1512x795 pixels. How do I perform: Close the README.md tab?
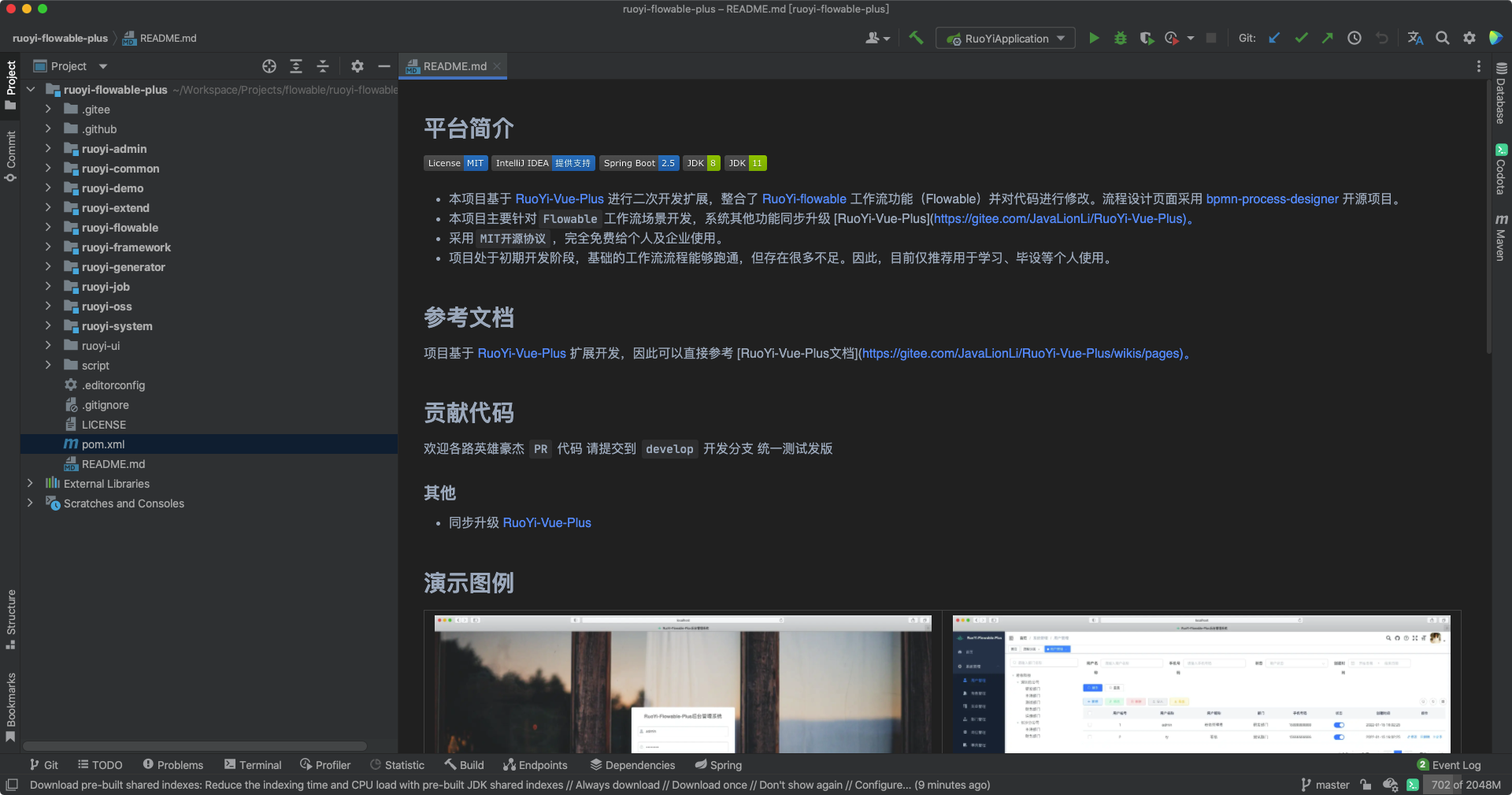pyautogui.click(x=497, y=66)
